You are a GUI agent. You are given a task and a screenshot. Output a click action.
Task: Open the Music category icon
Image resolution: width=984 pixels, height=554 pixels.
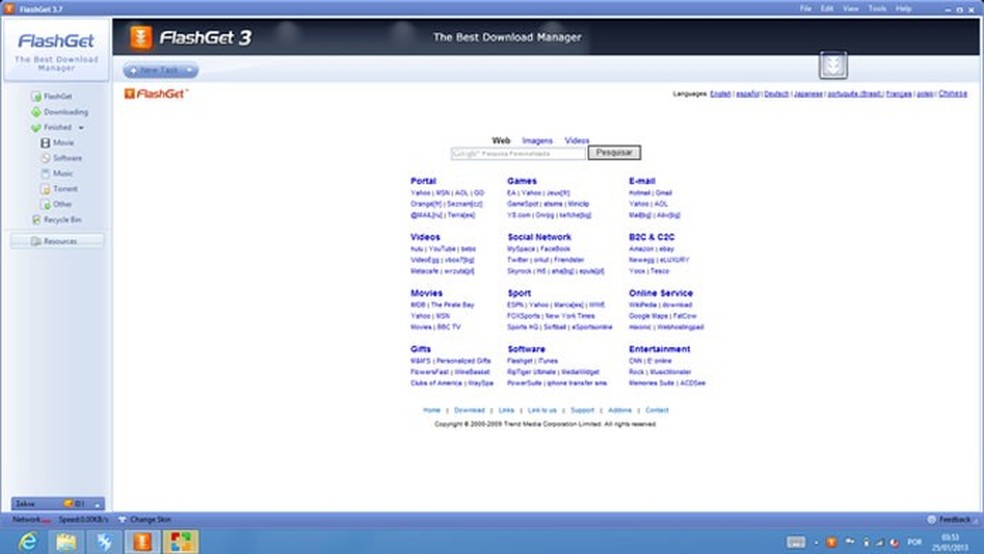(45, 173)
